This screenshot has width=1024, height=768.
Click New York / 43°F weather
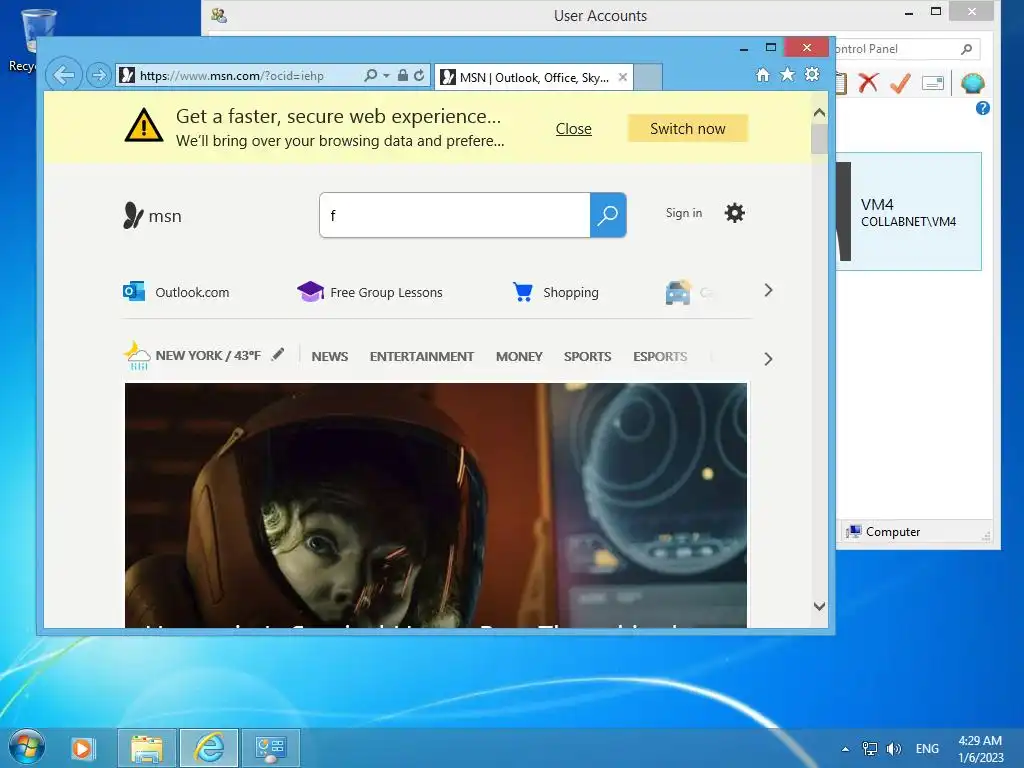tap(193, 356)
